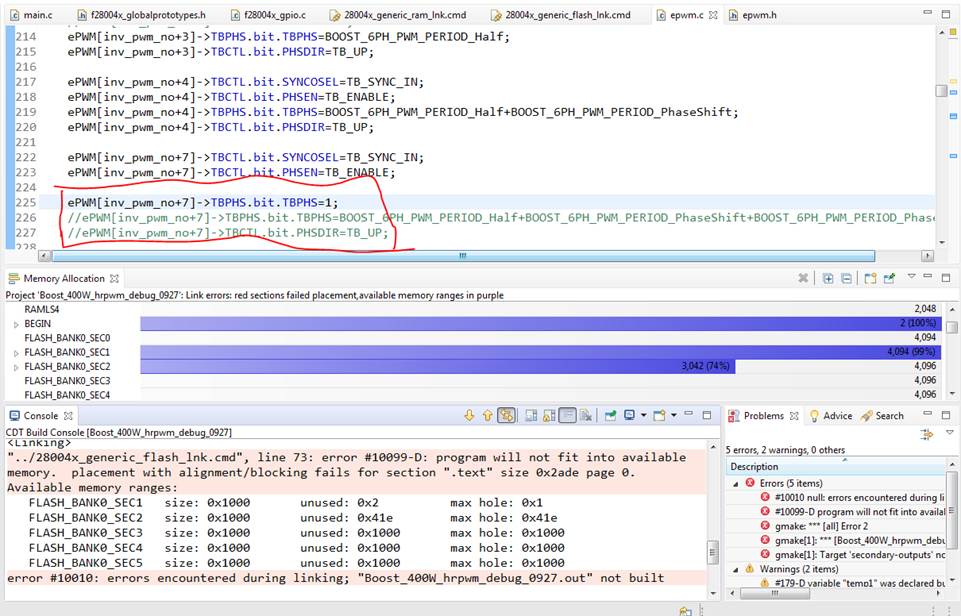Viewport: 961px width, 616px height.
Task: Click green pin icon in Memory Allocation toolbar
Action: point(889,278)
